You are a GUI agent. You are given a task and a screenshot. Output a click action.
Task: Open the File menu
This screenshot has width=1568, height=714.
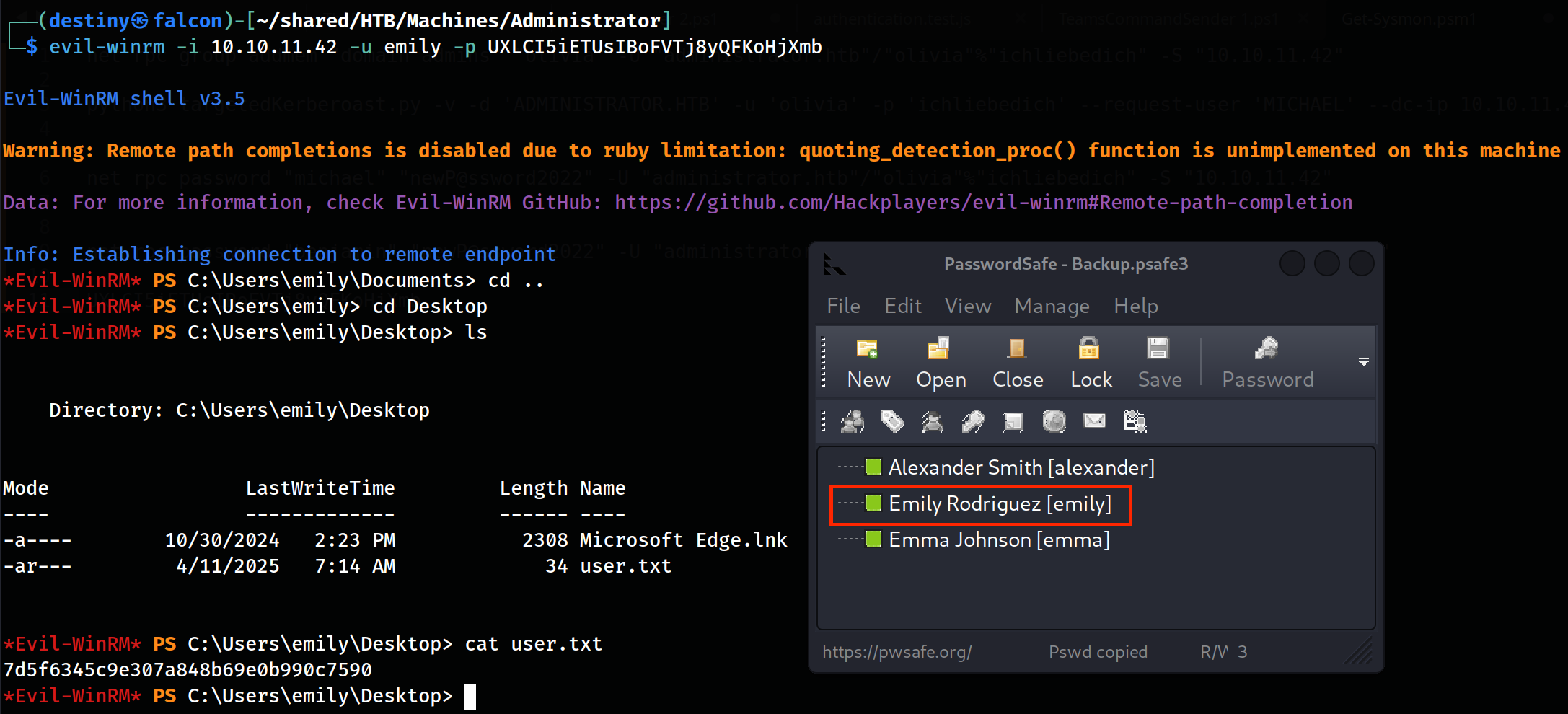[x=843, y=307]
